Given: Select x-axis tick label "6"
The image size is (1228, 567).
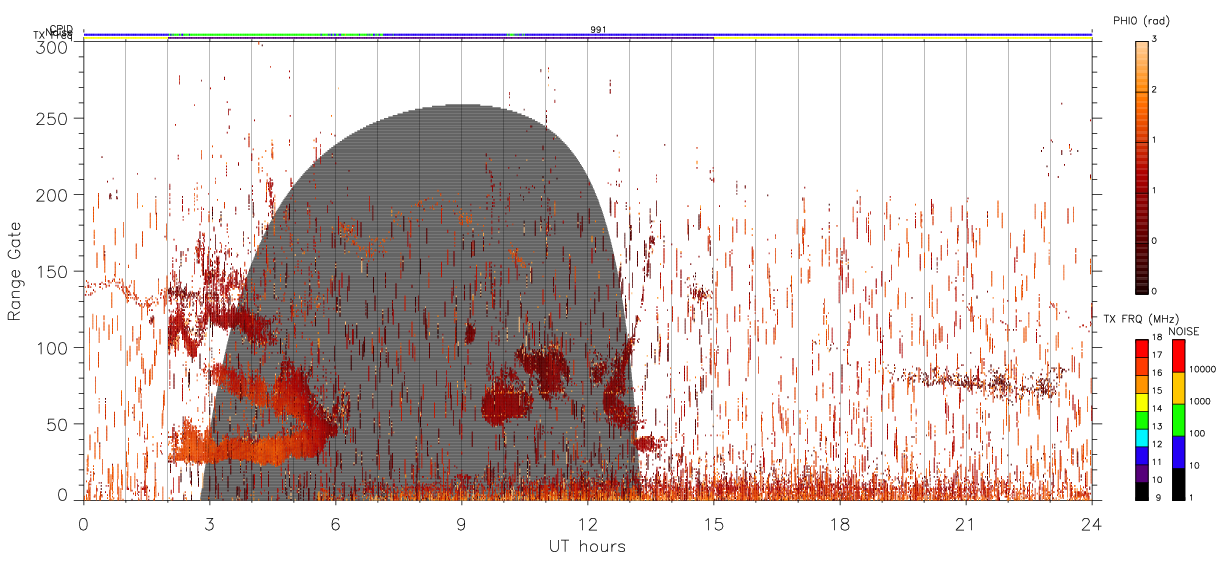Looking at the screenshot, I should [336, 524].
